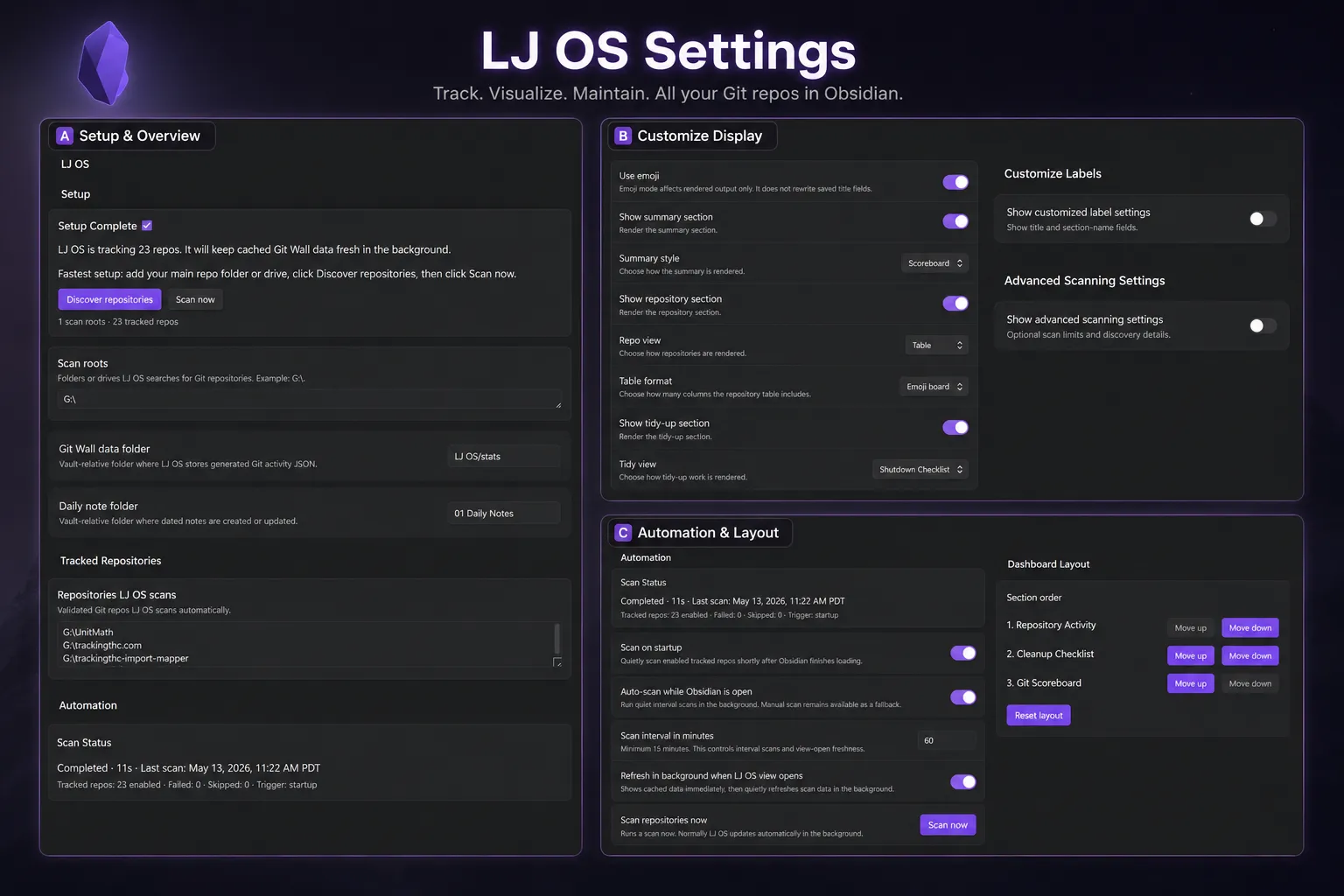Click the Automation & Layout heading
Viewport: 1344px width, 896px height.
(x=708, y=533)
